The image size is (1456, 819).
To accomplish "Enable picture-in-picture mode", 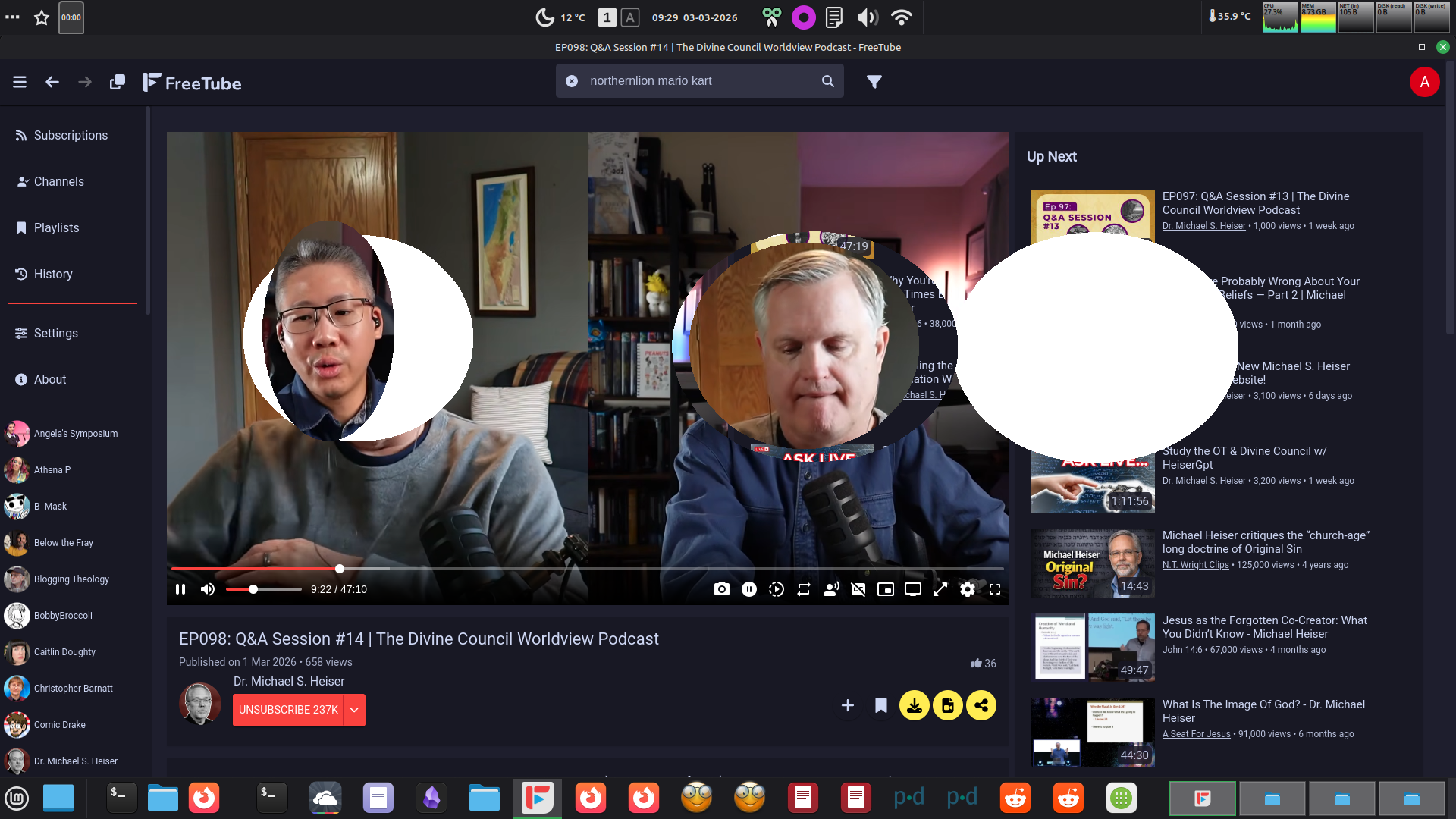I will tap(886, 589).
